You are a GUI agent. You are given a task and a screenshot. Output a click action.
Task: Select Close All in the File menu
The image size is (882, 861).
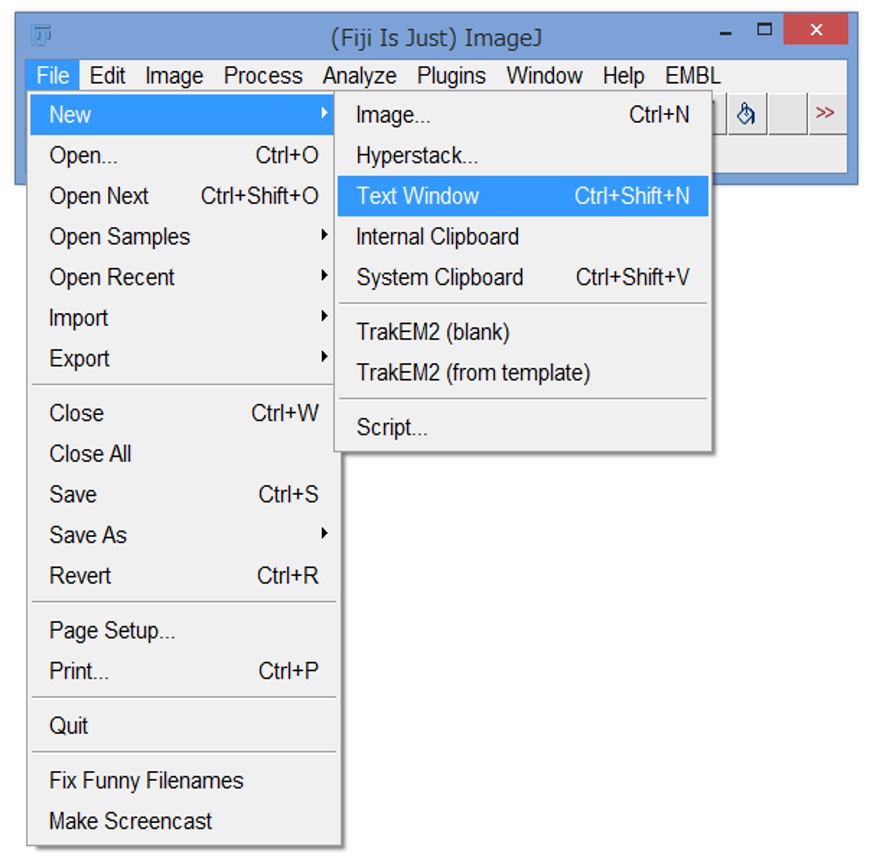182,454
